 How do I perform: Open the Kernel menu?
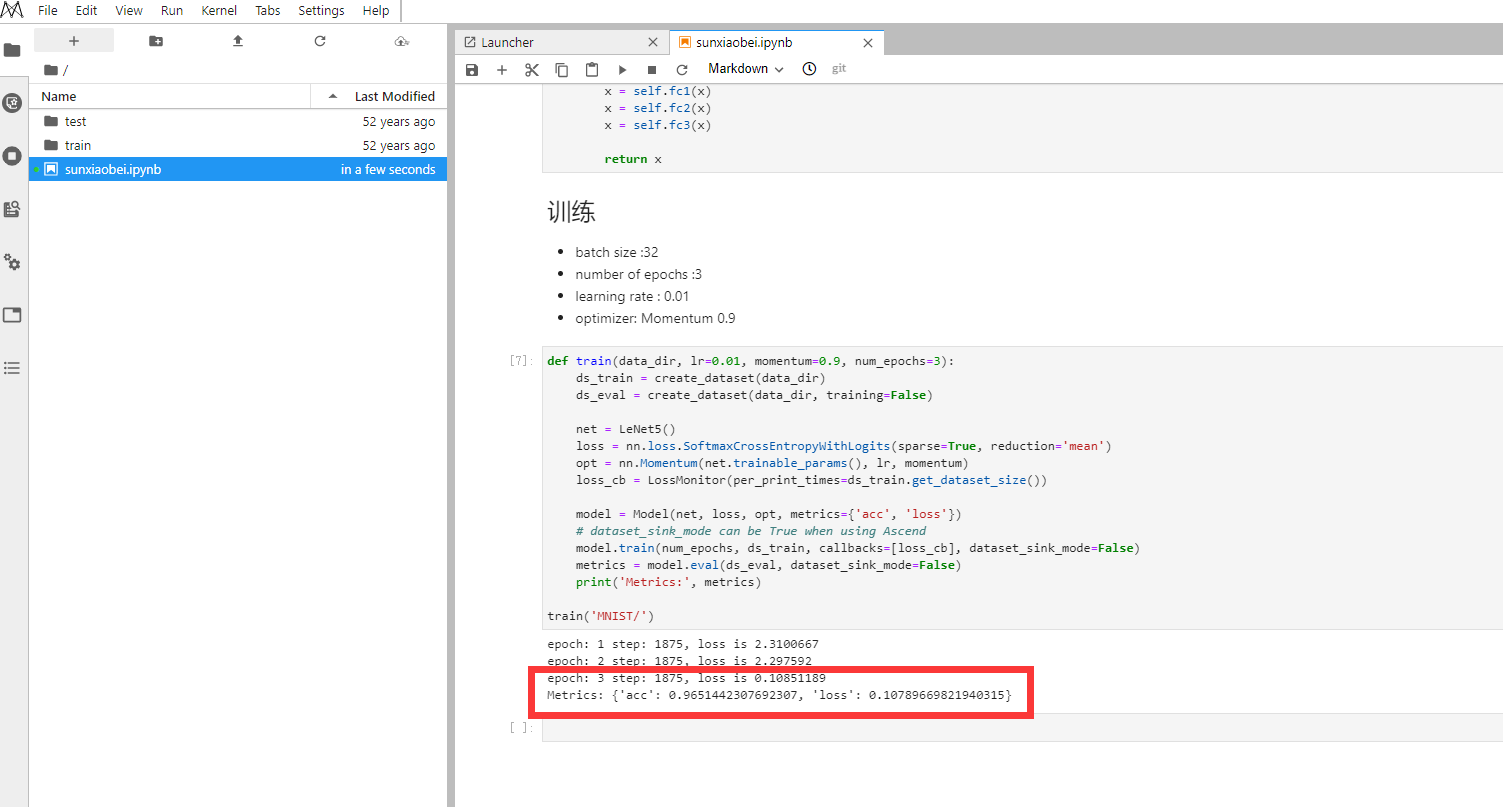[x=219, y=10]
